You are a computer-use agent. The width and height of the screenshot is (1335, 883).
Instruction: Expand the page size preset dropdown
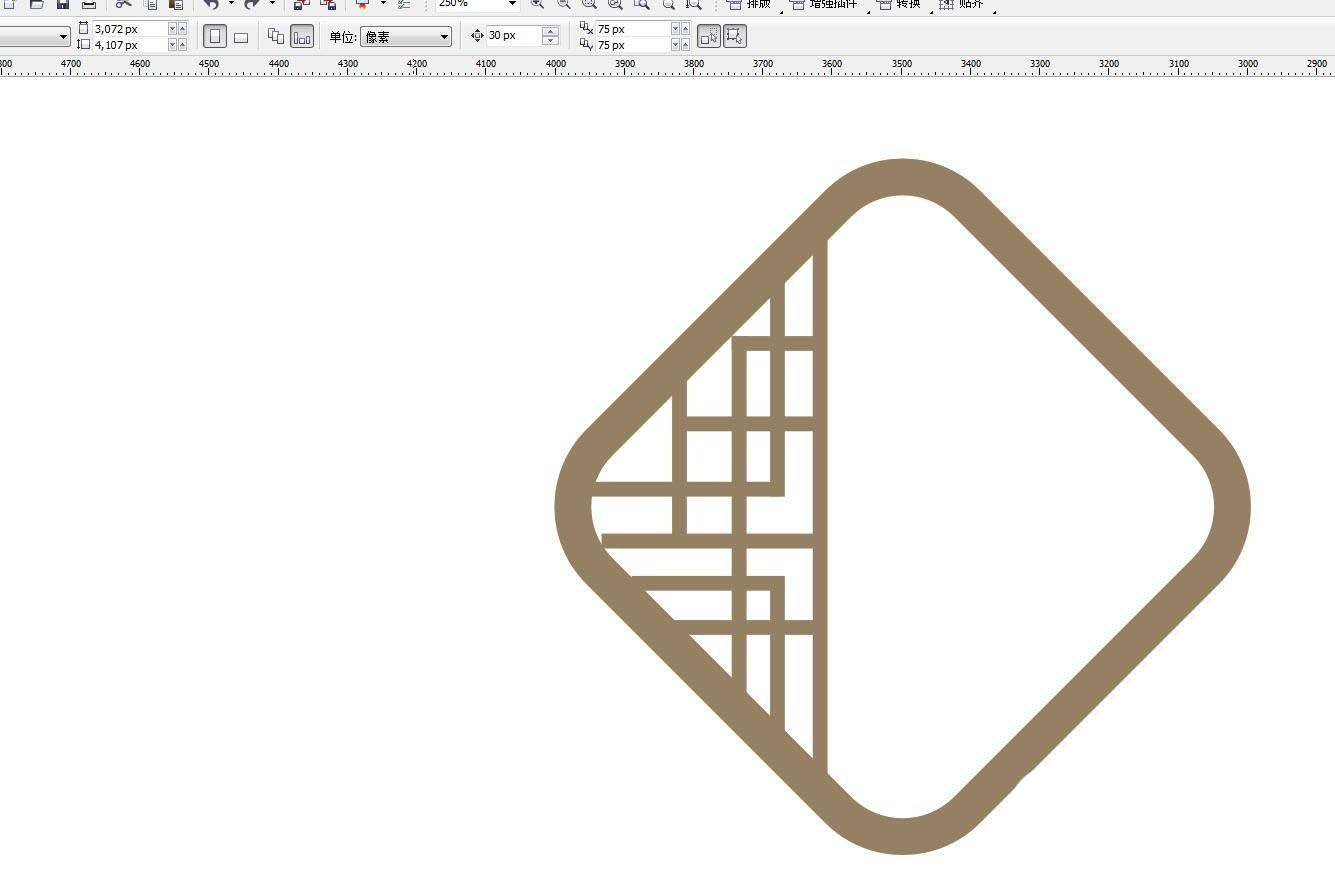pyautogui.click(x=64, y=37)
